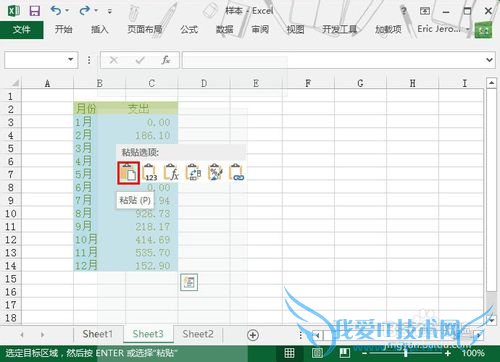The image size is (500, 362).
Task: Click the vertical scrollbar up arrow
Action: pyautogui.click(x=491, y=83)
